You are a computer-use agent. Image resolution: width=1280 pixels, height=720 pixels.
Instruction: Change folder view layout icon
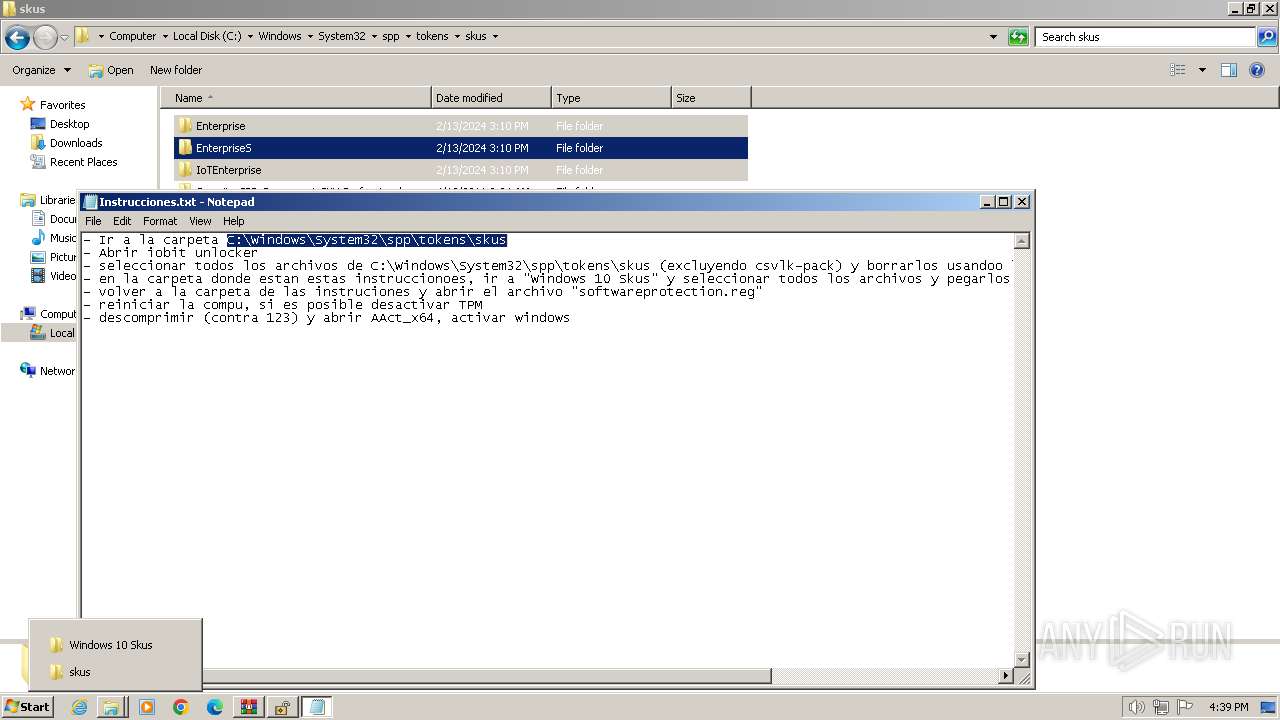point(1178,70)
